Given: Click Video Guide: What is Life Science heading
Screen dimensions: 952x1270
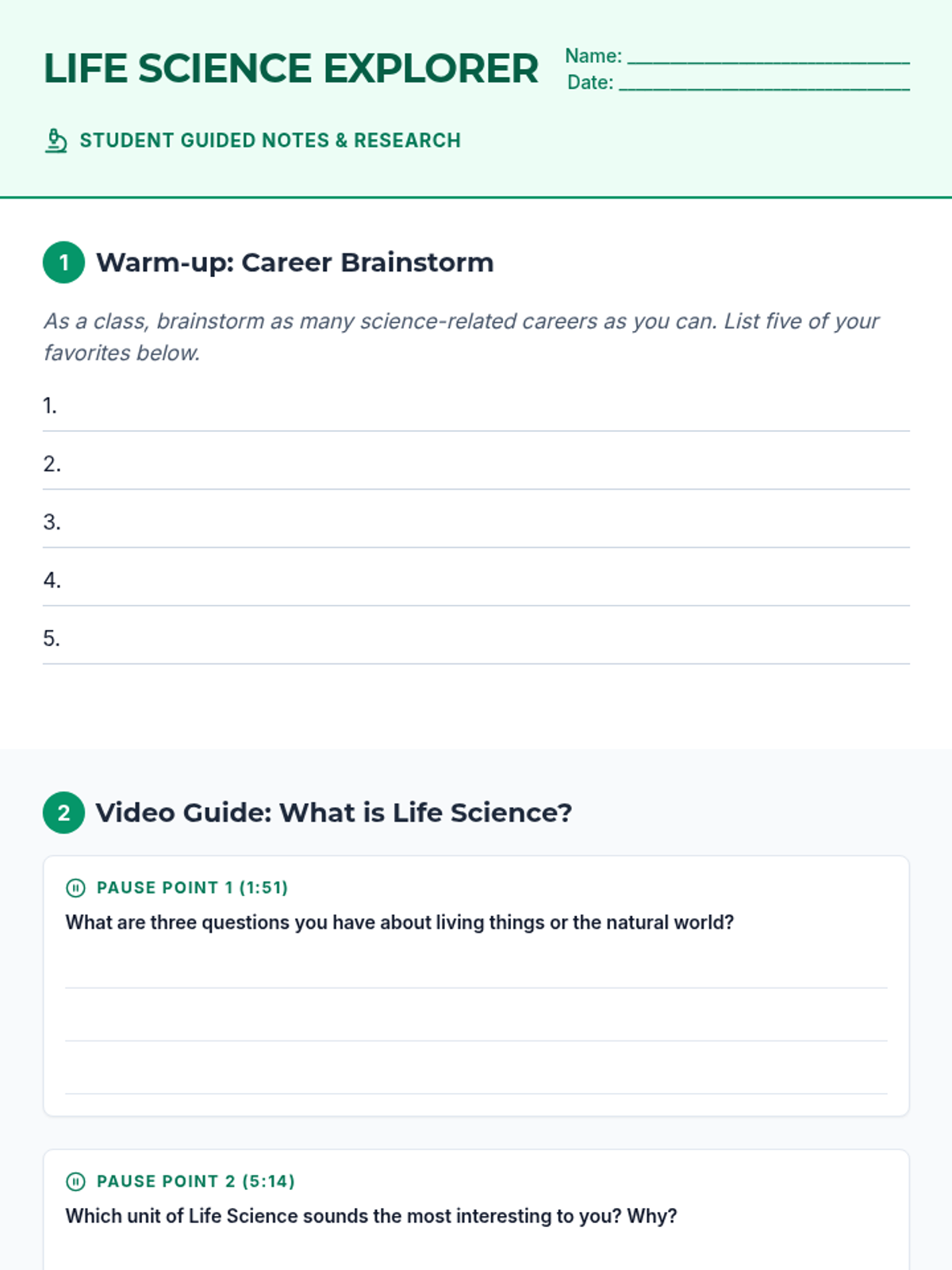Looking at the screenshot, I should click(333, 813).
